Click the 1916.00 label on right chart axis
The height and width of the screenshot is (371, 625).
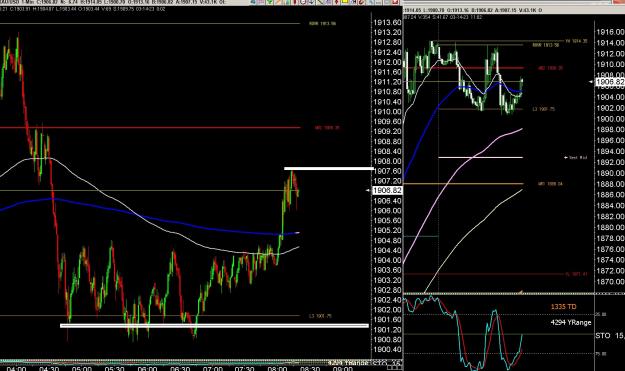click(610, 32)
